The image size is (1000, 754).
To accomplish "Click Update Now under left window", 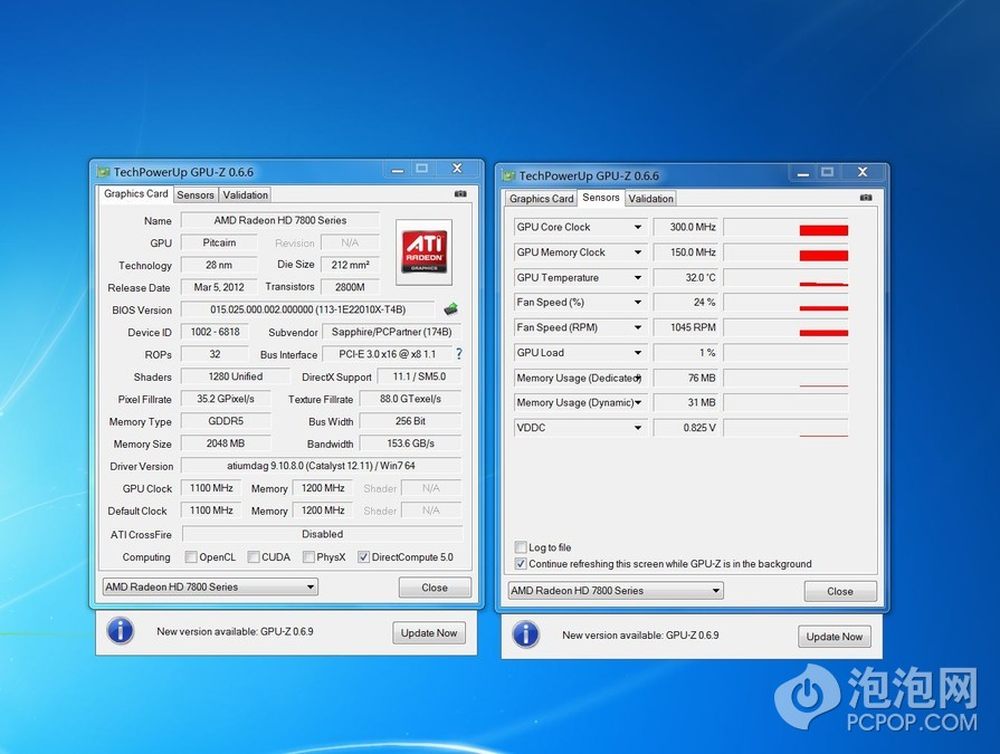I will click(x=429, y=633).
